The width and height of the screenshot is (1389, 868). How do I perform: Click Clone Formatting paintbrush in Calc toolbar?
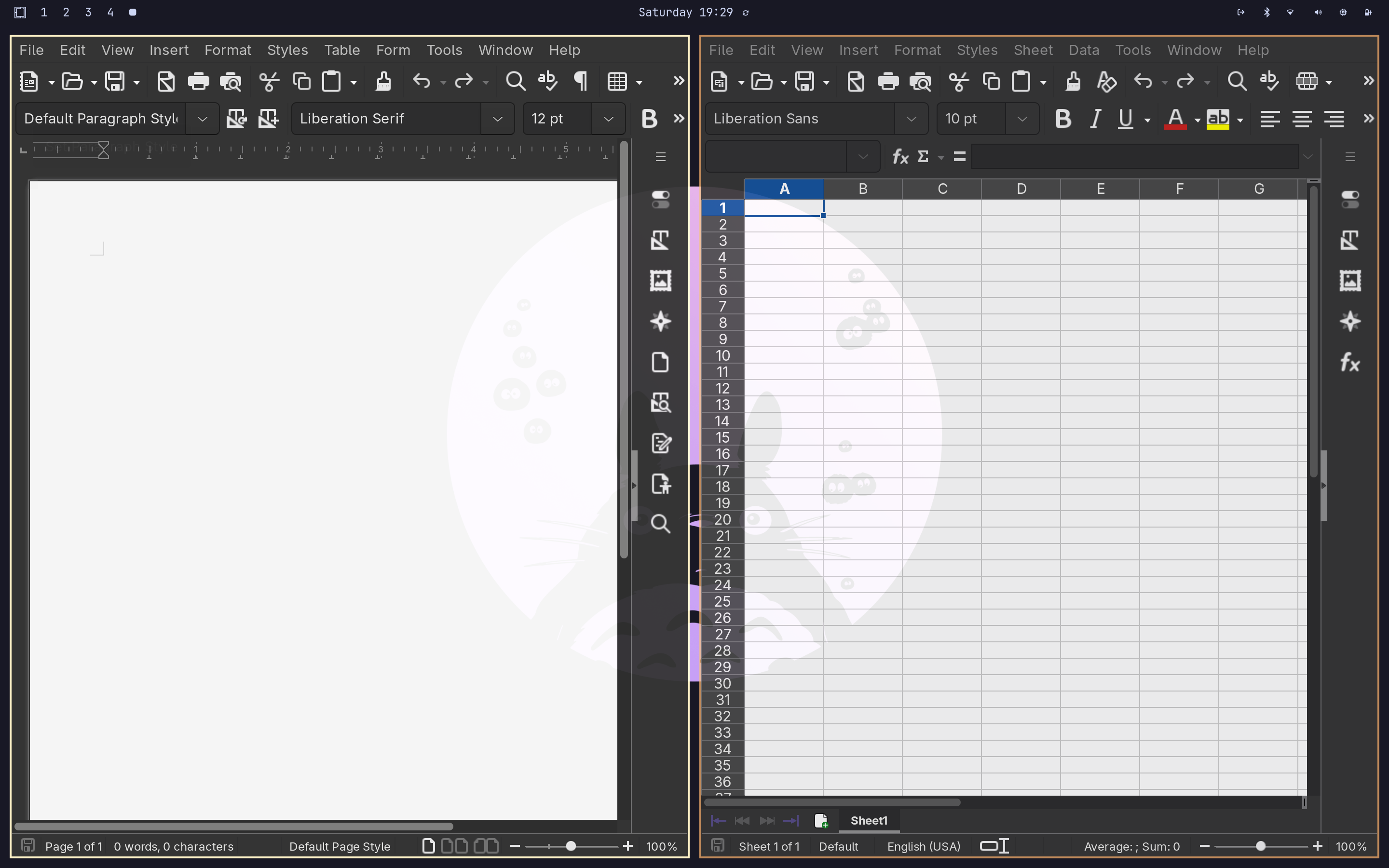coord(1072,81)
